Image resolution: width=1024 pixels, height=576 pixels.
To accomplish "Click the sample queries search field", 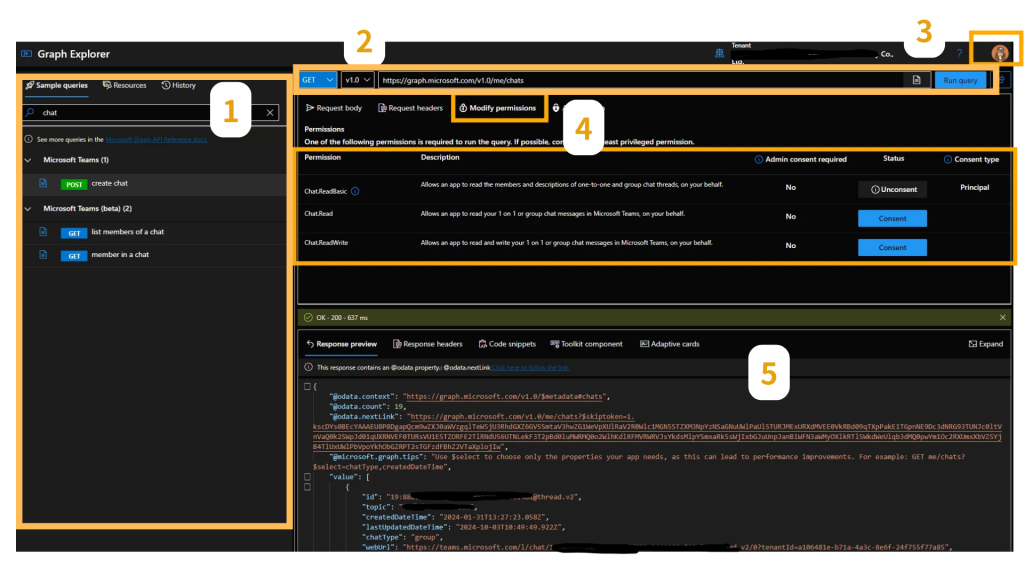I will click(x=151, y=112).
